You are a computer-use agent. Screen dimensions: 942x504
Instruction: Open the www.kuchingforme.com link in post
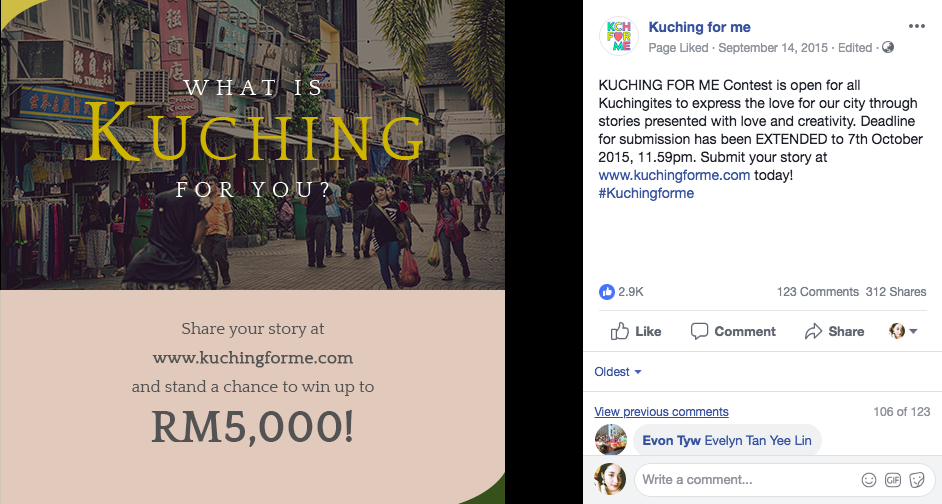tap(674, 175)
